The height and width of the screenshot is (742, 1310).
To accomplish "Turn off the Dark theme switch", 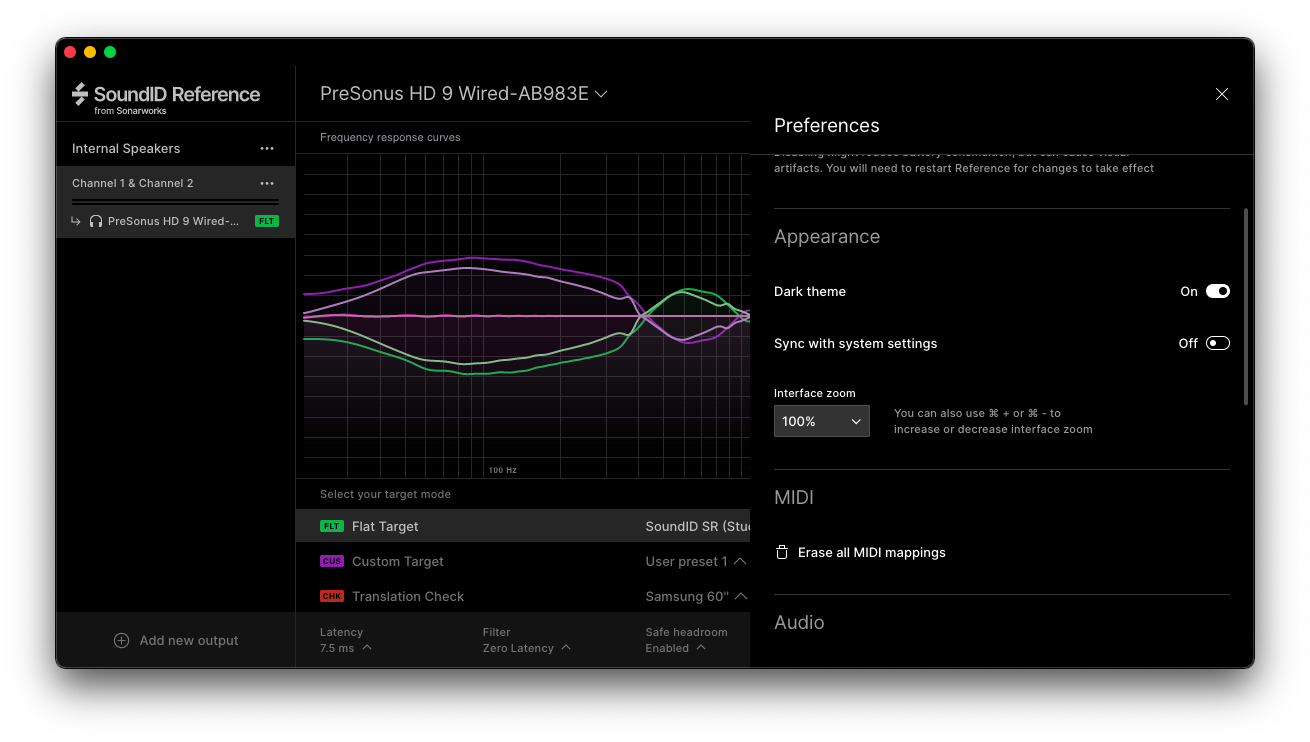I will (1217, 291).
